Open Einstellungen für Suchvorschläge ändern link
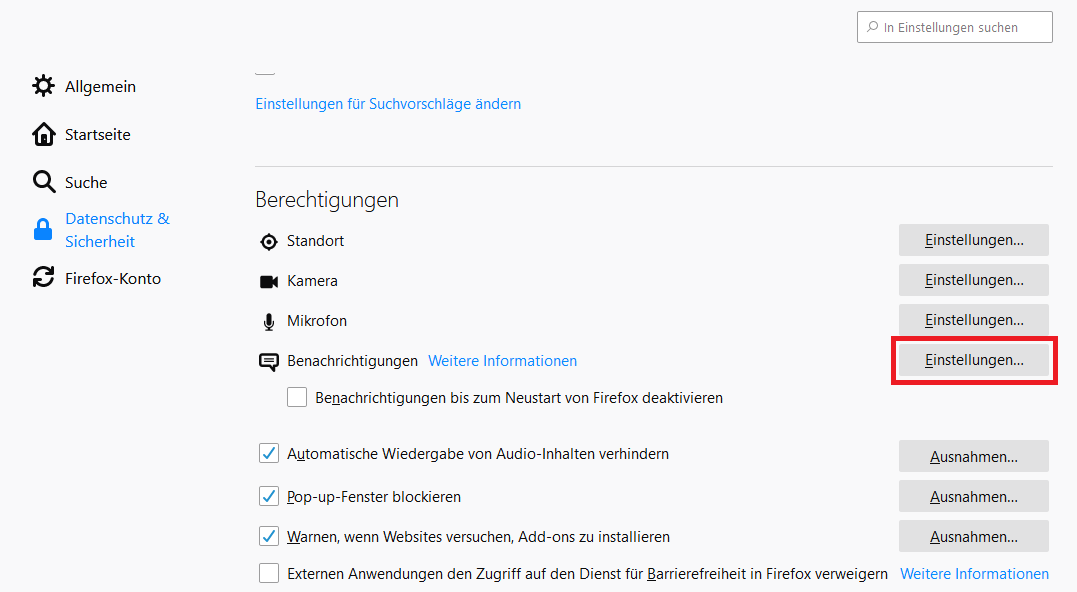 388,104
